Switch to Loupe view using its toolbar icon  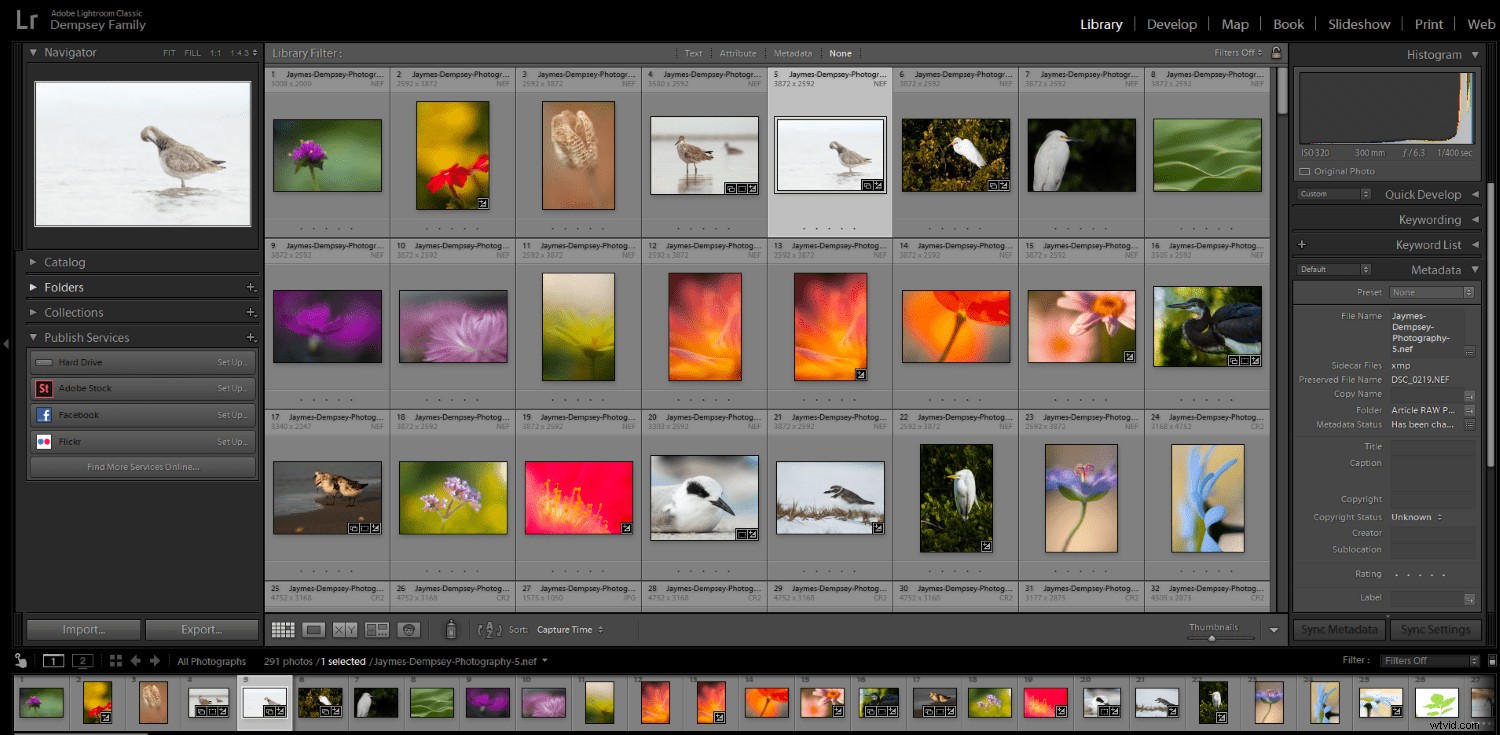pyautogui.click(x=312, y=629)
